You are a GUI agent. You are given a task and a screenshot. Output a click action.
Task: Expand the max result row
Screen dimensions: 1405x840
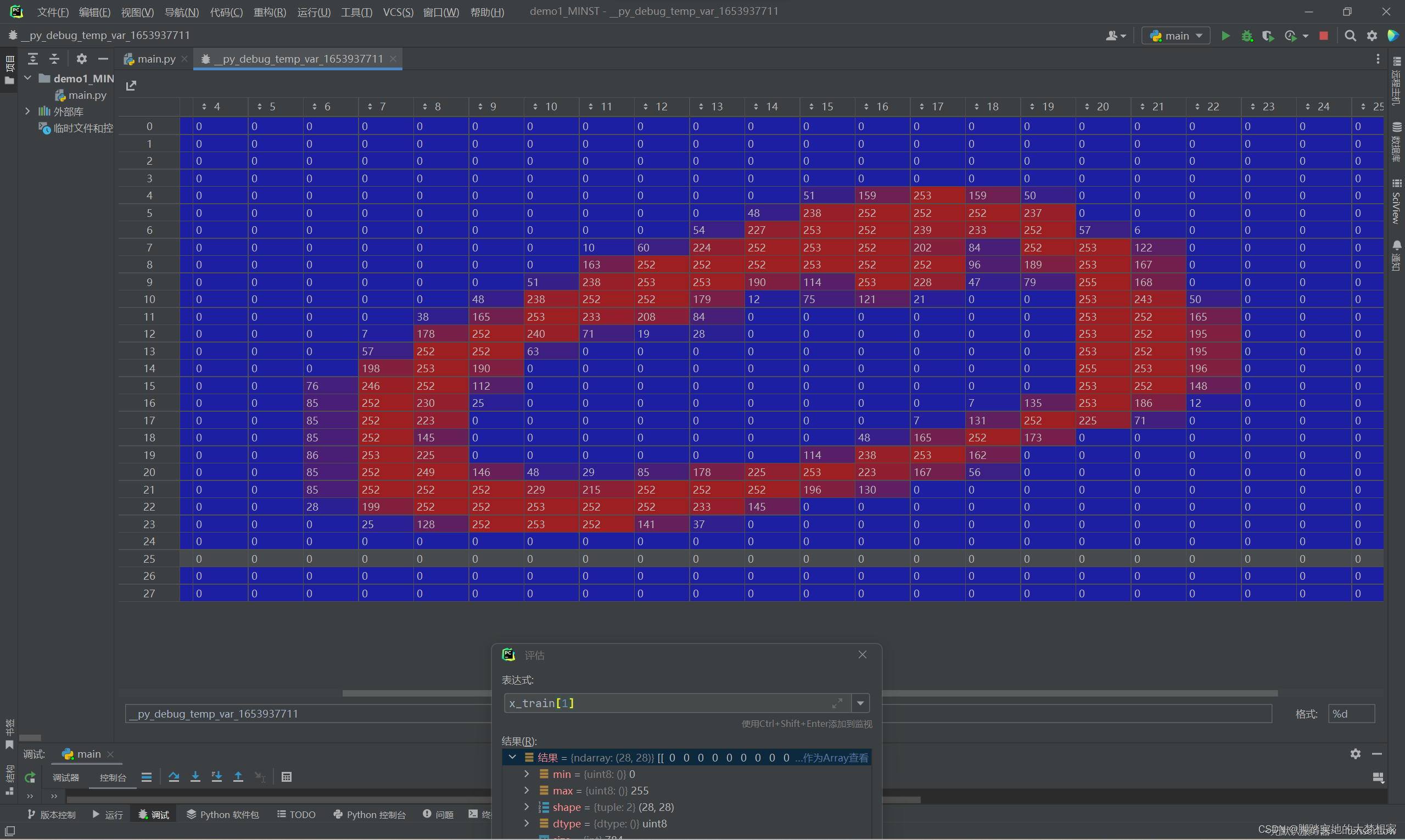527,790
